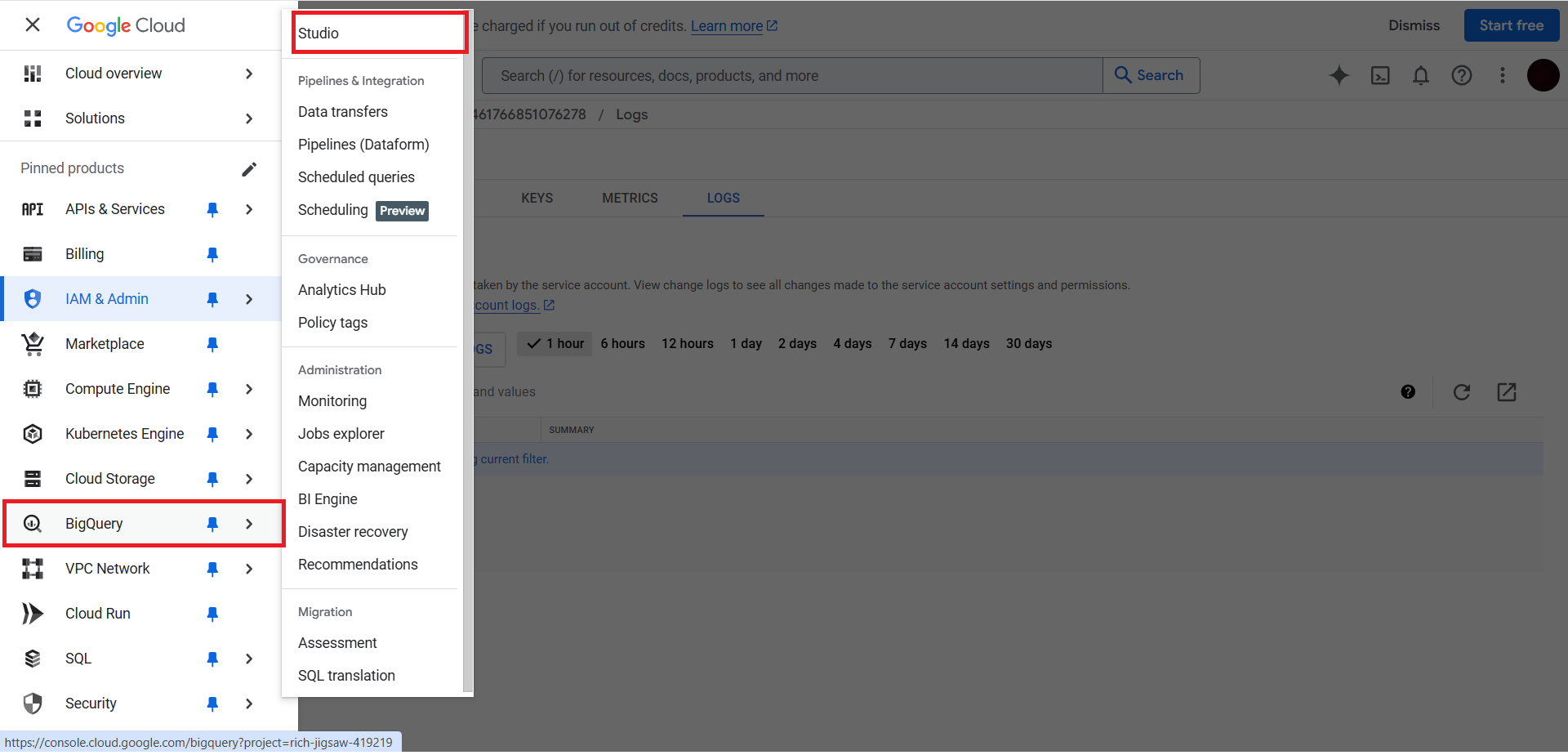Activate Cloud Shell terminal icon
The image size is (1568, 755).
[1379, 75]
